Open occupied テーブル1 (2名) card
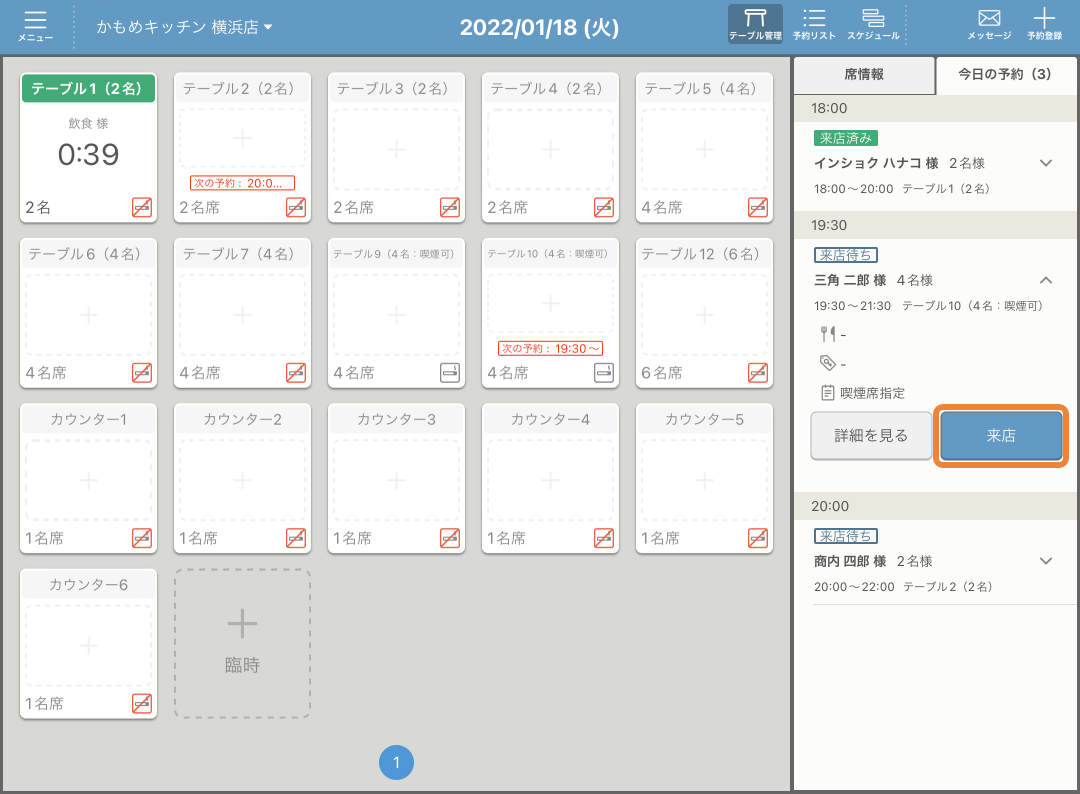This screenshot has height=794, width=1080. pos(88,147)
